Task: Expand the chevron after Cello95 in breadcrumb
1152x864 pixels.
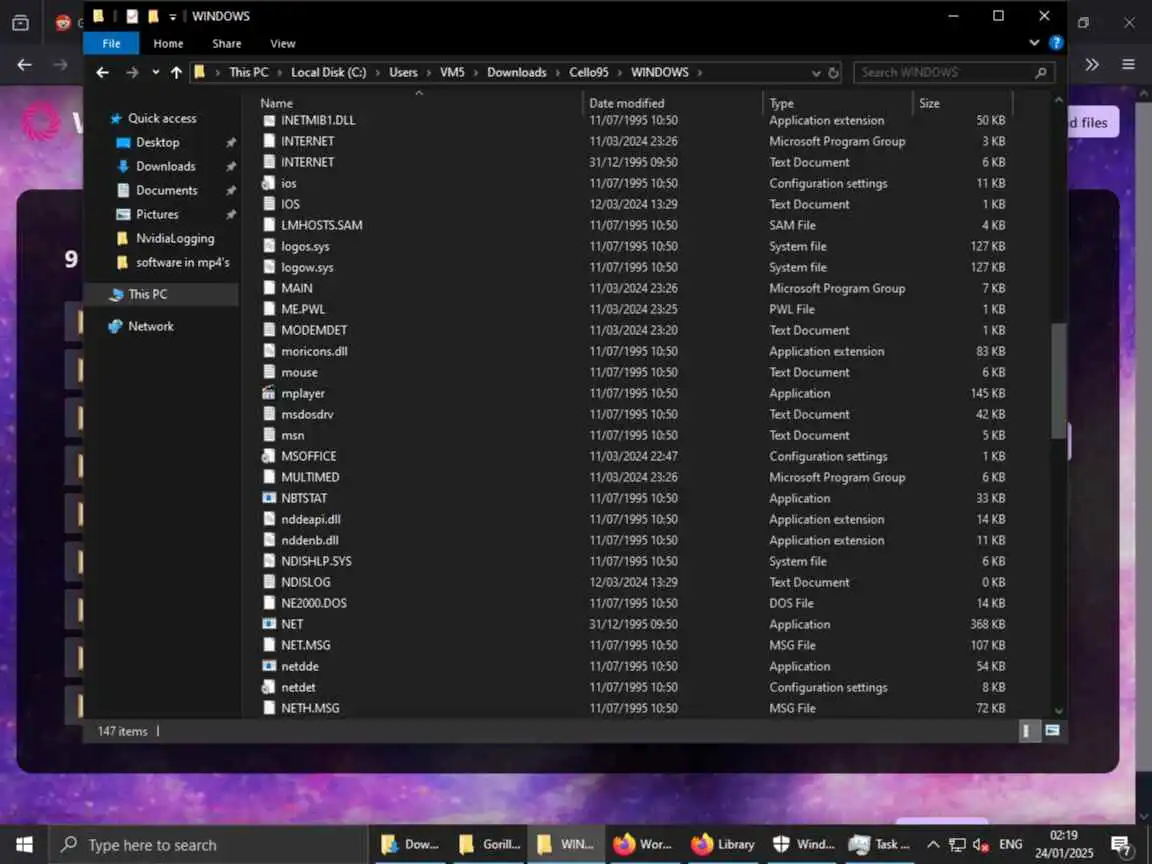Action: click(620, 72)
